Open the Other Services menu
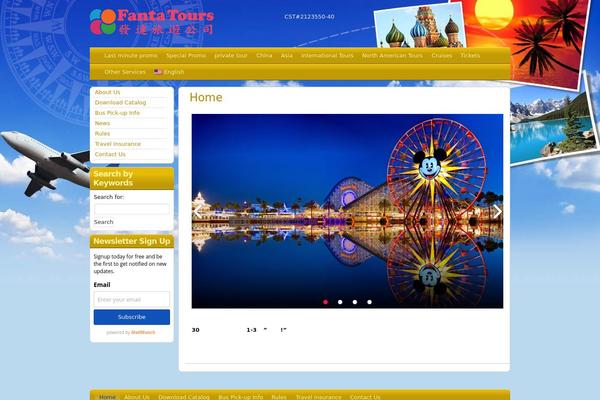 click(125, 72)
